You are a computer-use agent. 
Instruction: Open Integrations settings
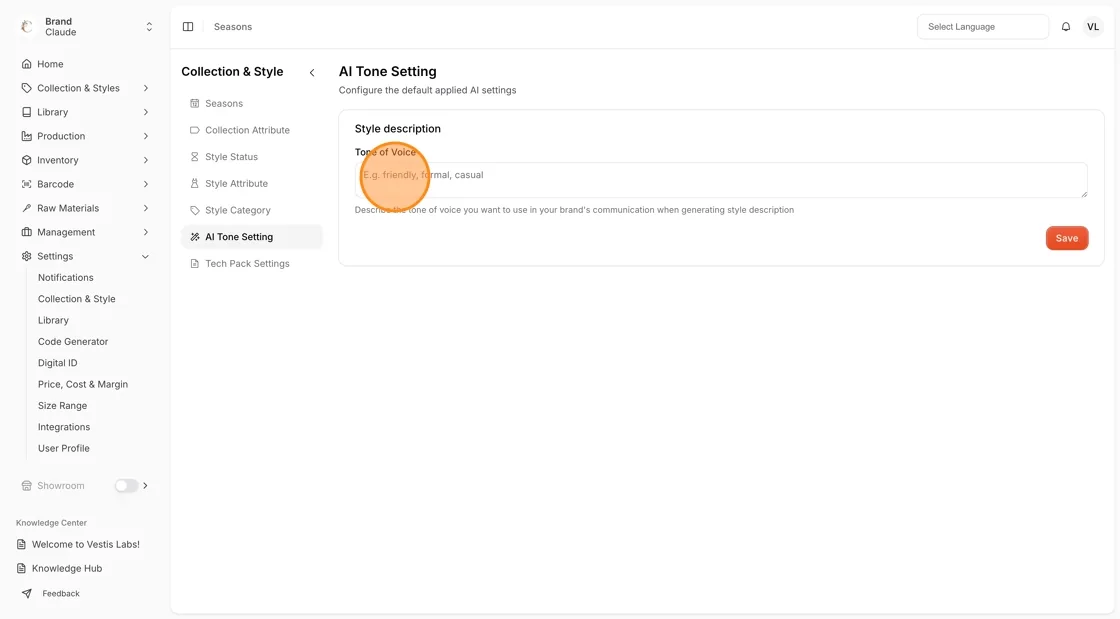click(64, 427)
